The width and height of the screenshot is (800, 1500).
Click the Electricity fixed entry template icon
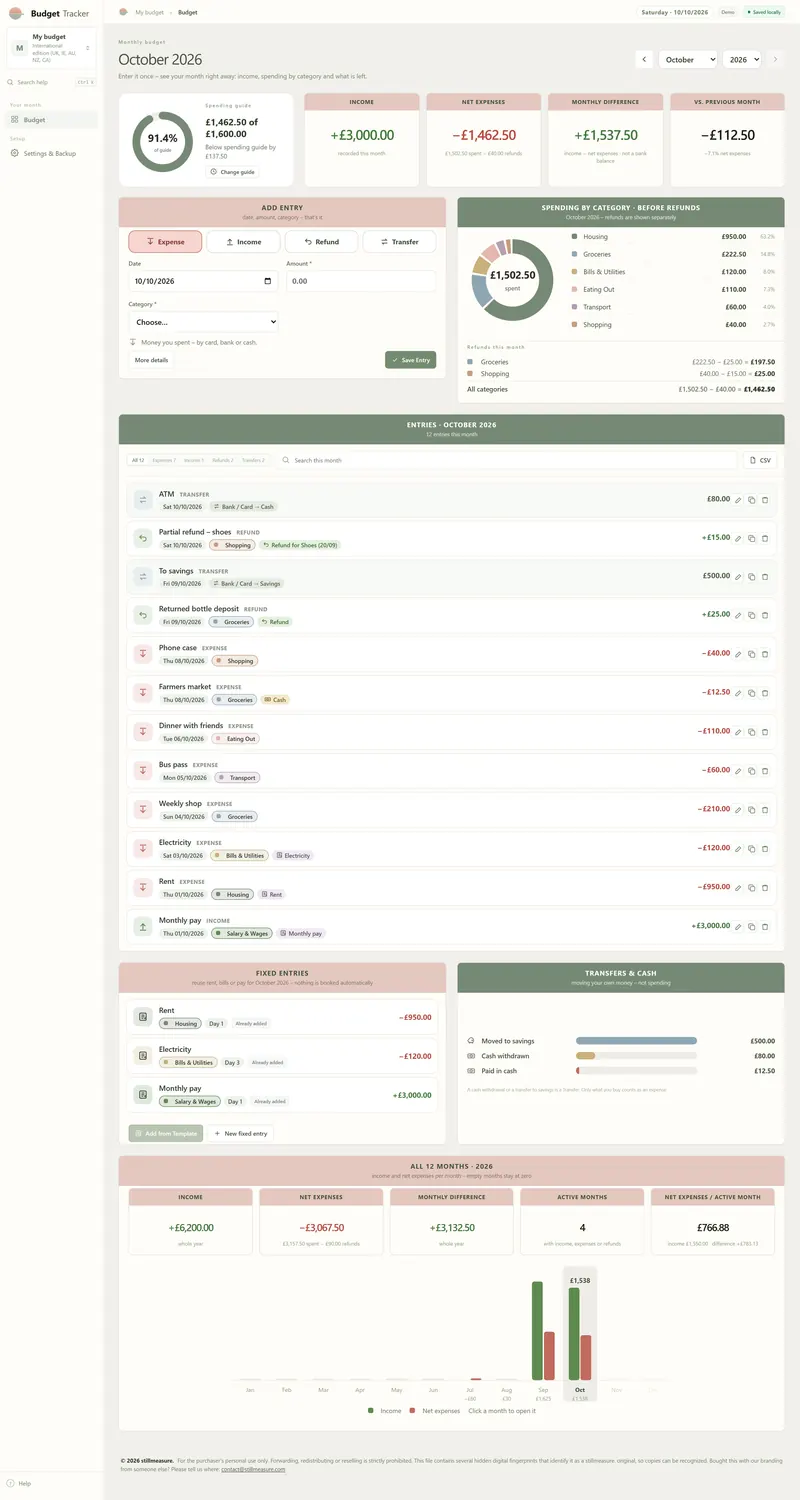click(x=143, y=1056)
